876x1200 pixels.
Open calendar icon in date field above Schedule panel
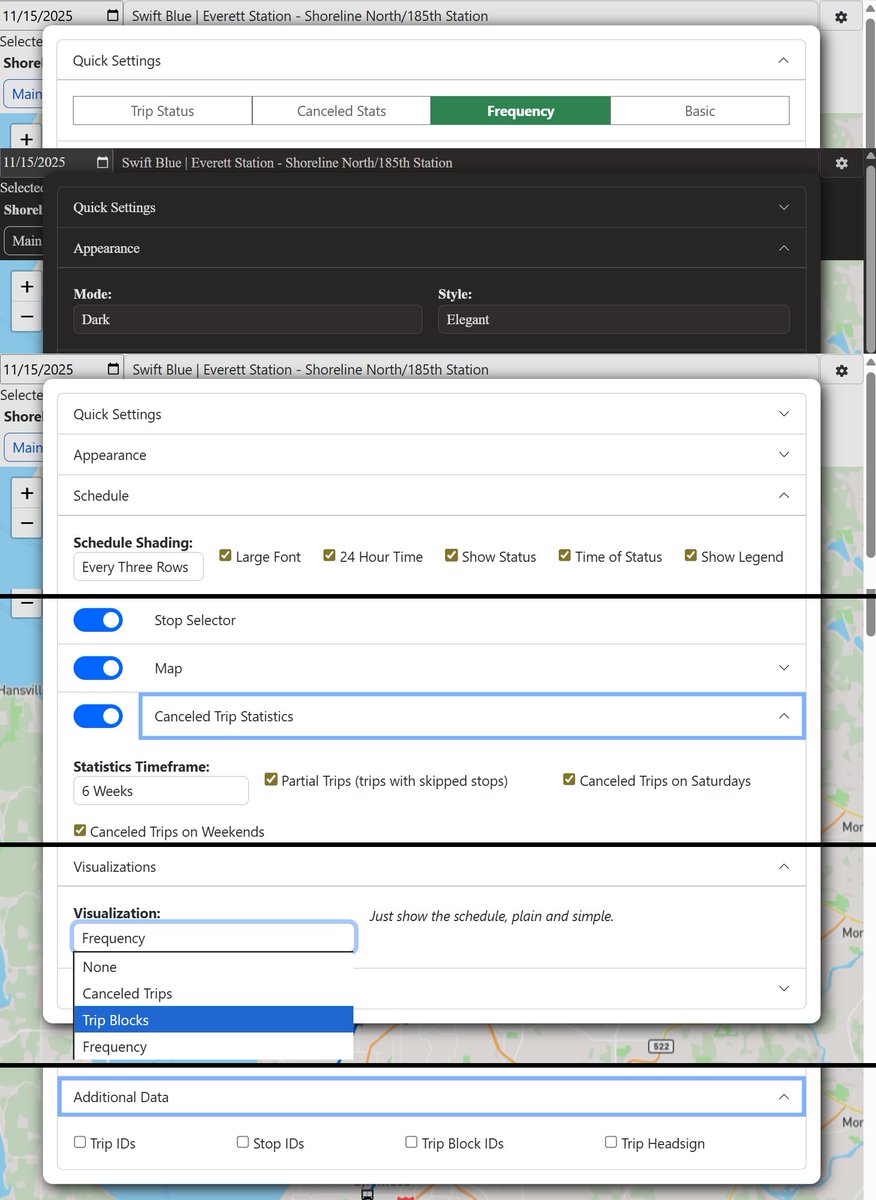(x=113, y=370)
